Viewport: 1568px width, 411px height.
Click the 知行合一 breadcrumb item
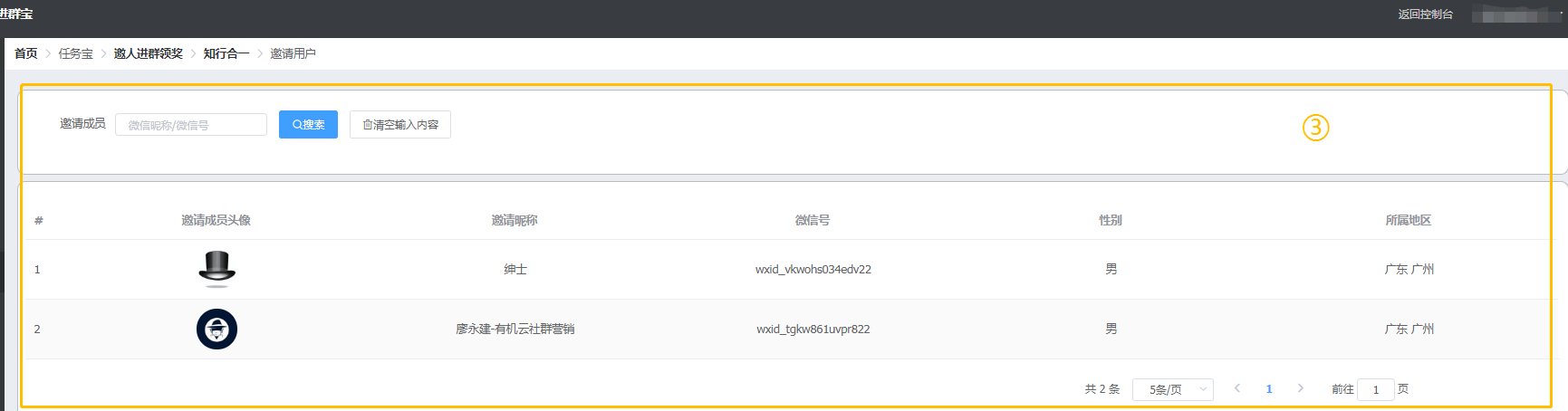226,53
